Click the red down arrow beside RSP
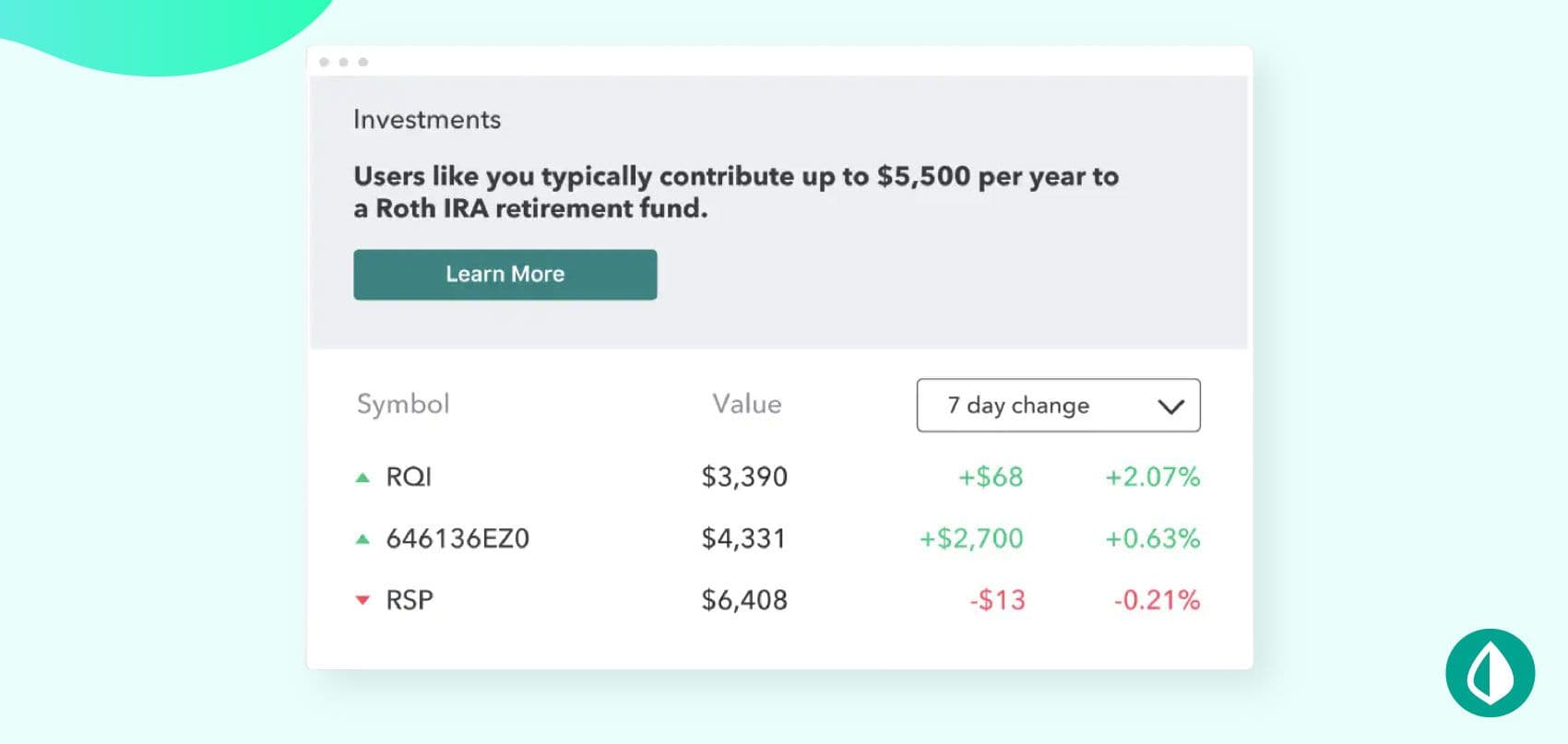 point(362,600)
